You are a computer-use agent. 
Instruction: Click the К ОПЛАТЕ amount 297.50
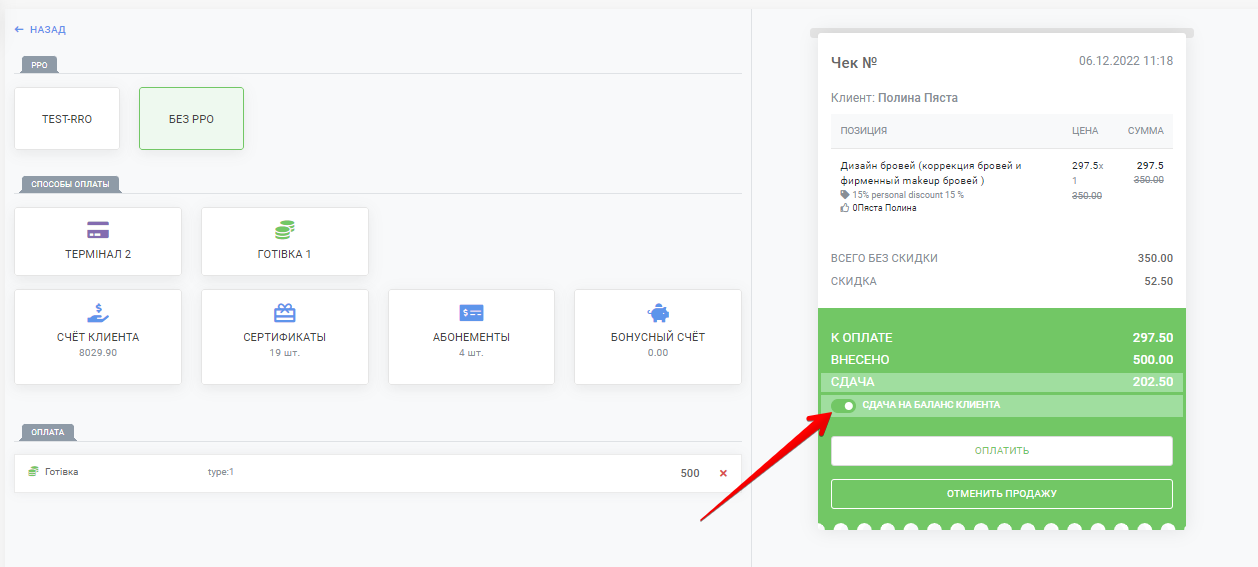[1153, 338]
